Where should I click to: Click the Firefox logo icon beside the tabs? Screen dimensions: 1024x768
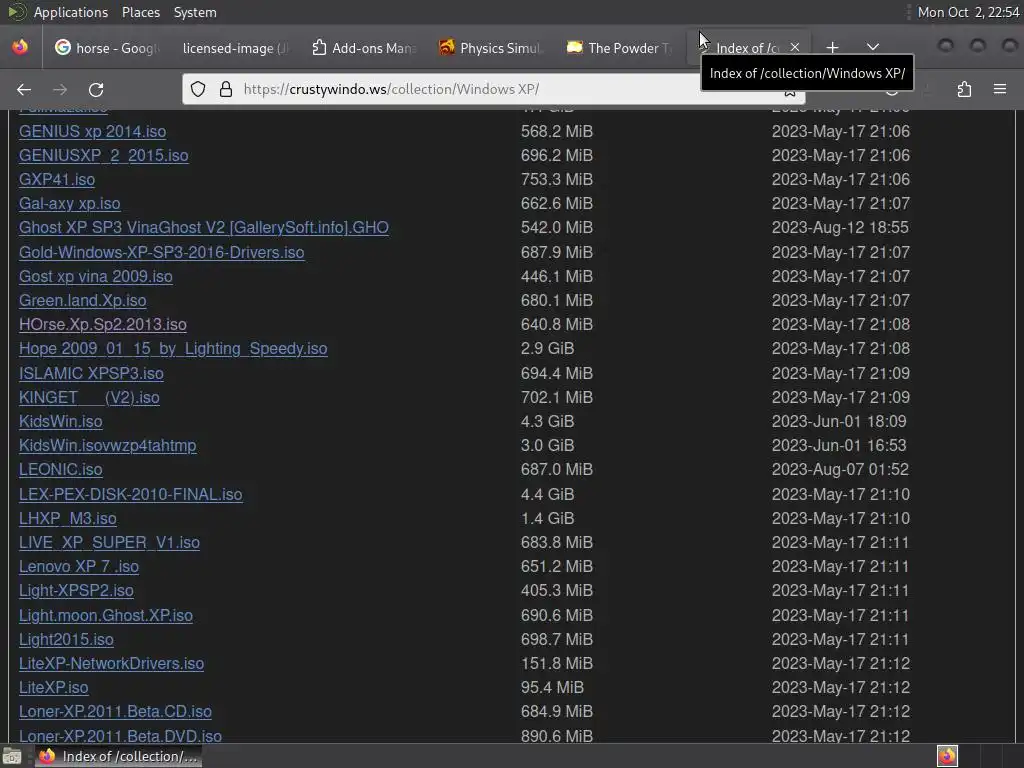[x=20, y=47]
